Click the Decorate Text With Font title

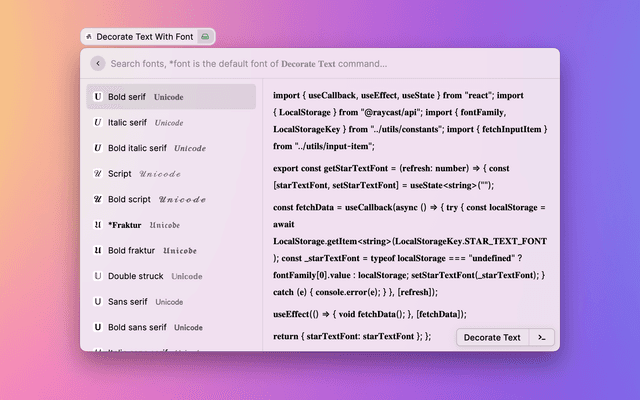144,36
